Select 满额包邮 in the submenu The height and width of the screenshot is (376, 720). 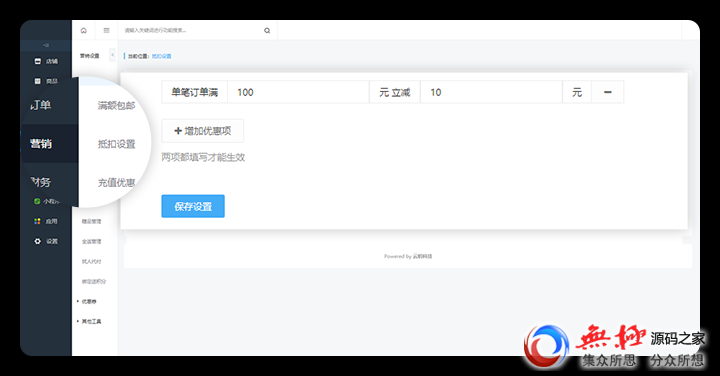[x=116, y=106]
